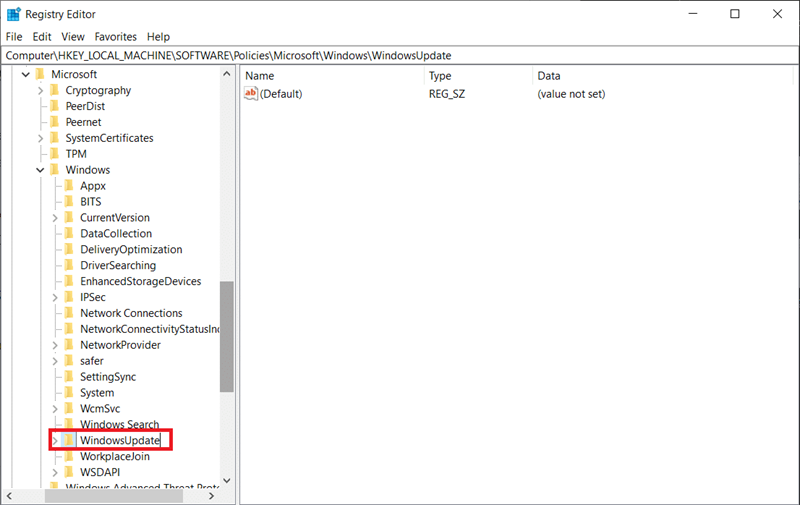Click the string value icon beside (Default)

click(x=251, y=93)
